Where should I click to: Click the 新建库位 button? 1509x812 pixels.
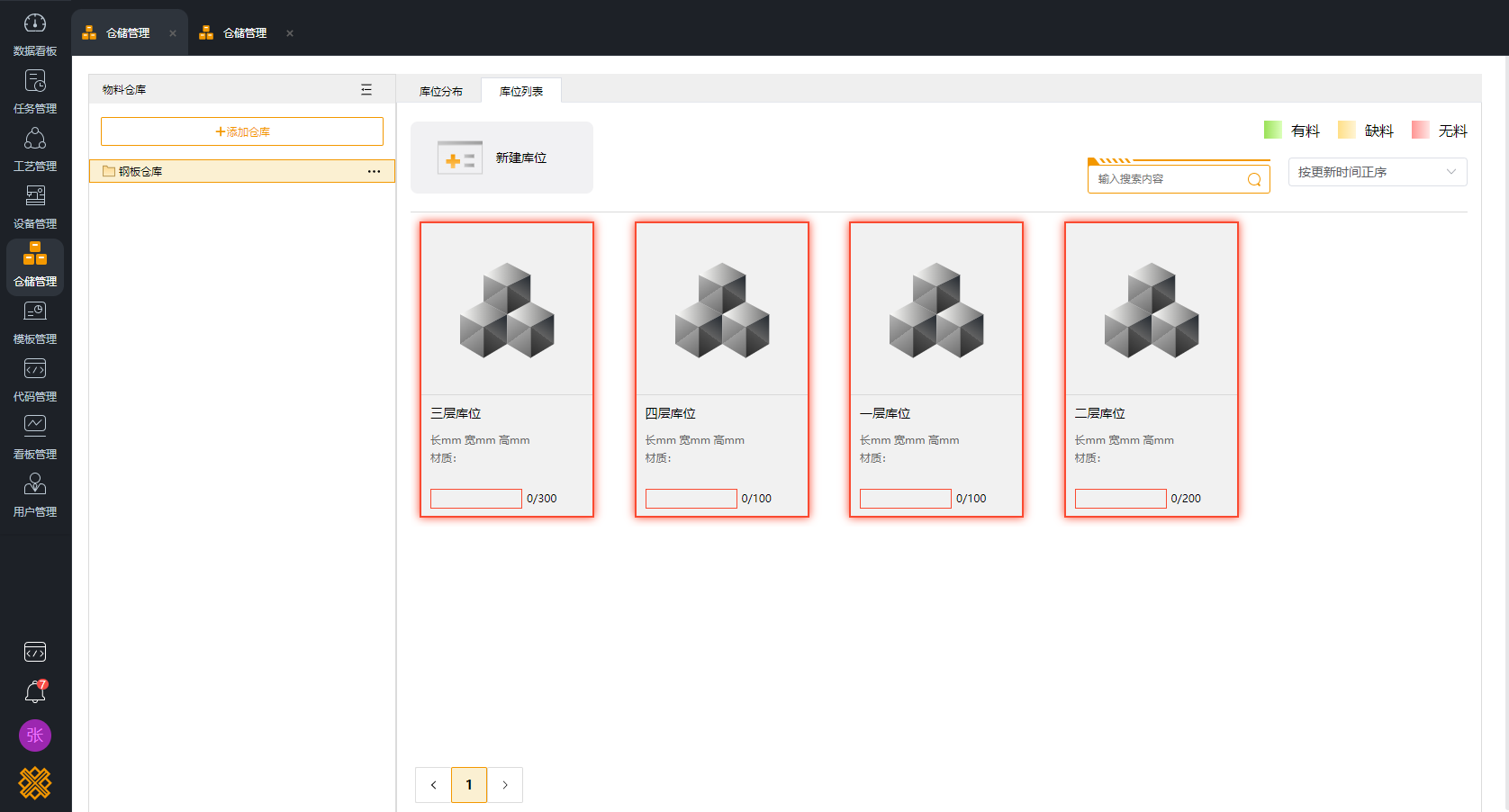tap(501, 158)
